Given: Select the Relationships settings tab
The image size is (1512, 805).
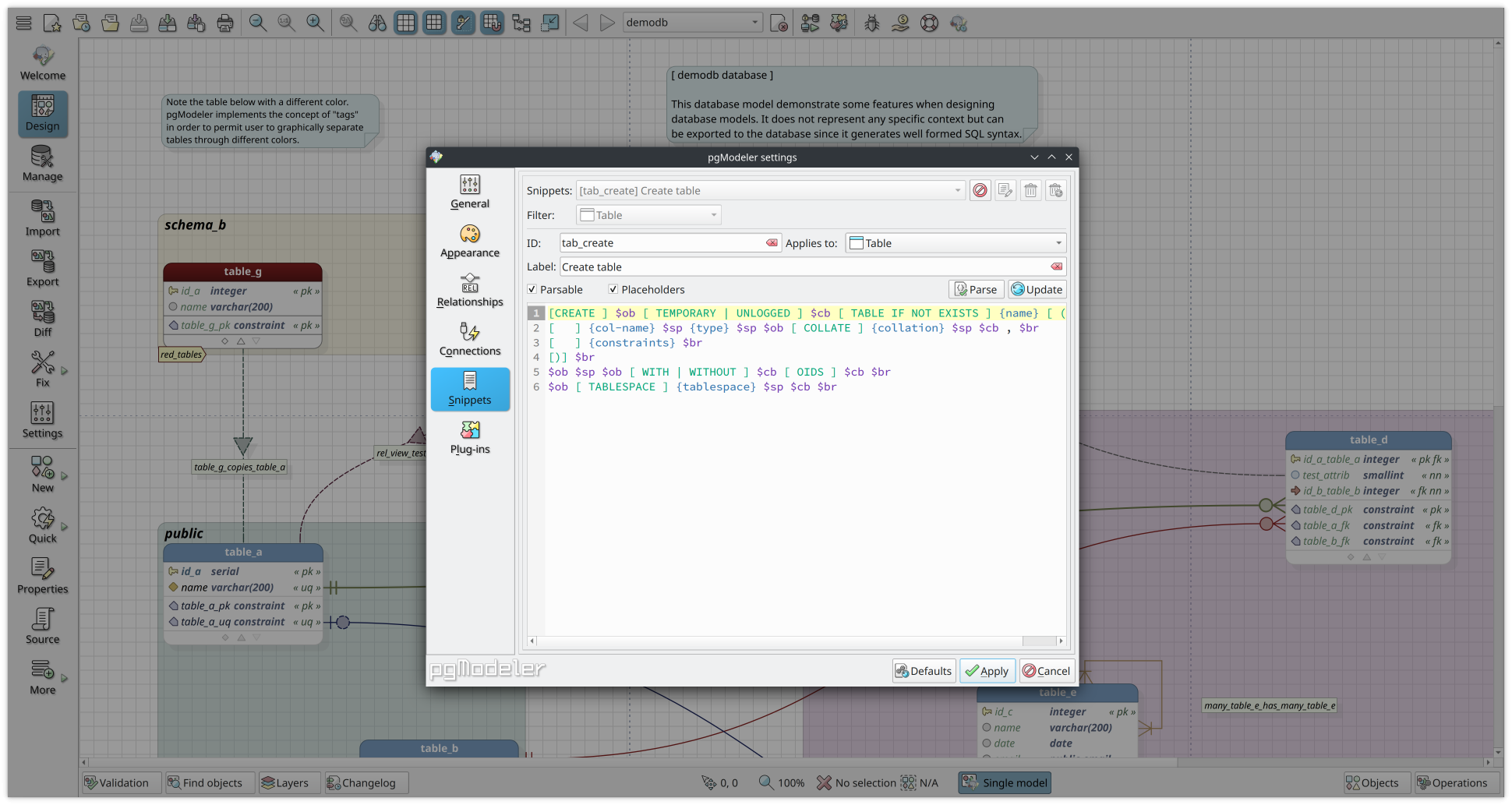Looking at the screenshot, I should click(x=470, y=291).
